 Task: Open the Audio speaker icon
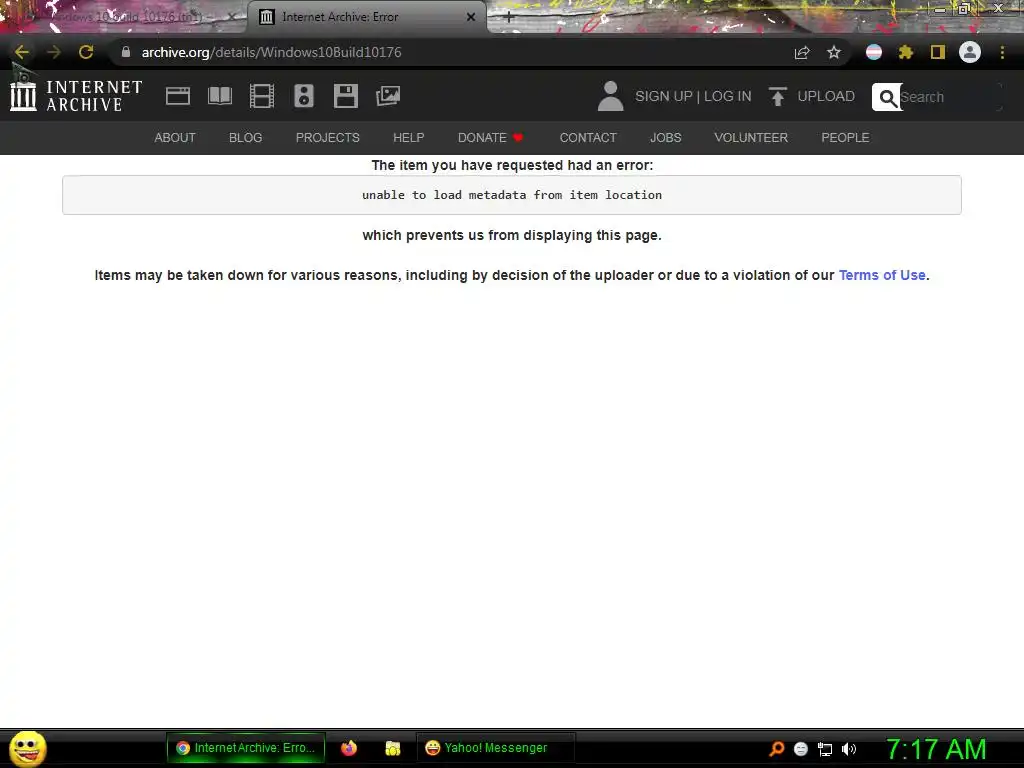(304, 96)
